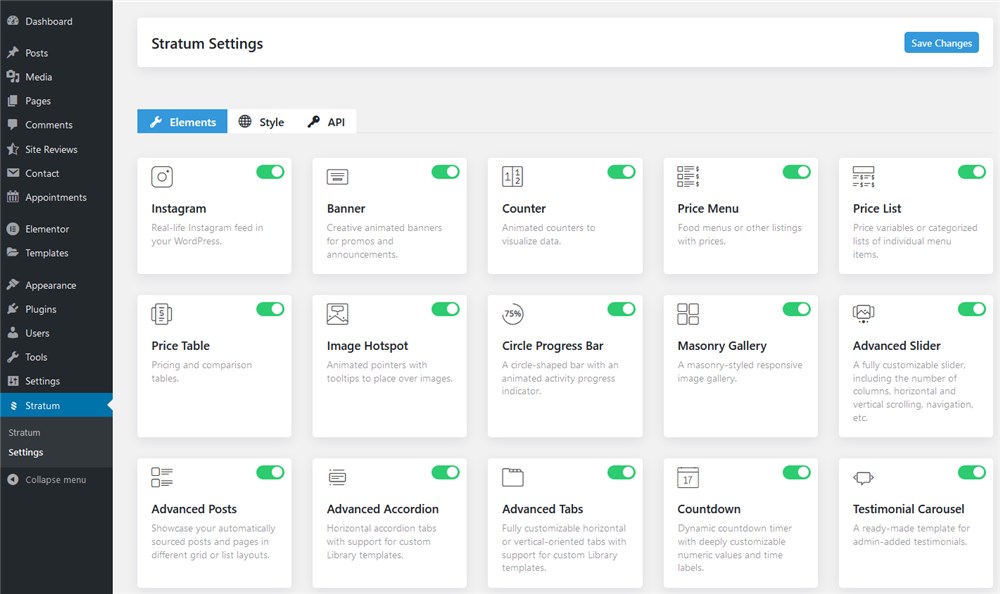This screenshot has width=1000, height=594.
Task: Disable the Instagram element toggle
Action: coord(270,172)
